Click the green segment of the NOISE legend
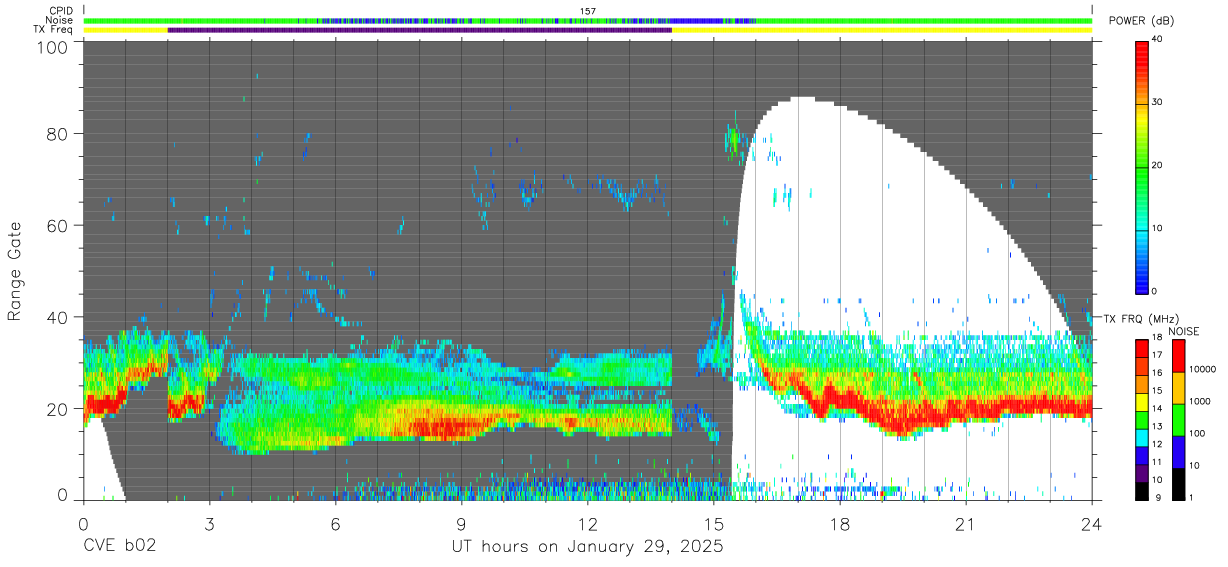1228x567 pixels. pyautogui.click(x=1178, y=420)
